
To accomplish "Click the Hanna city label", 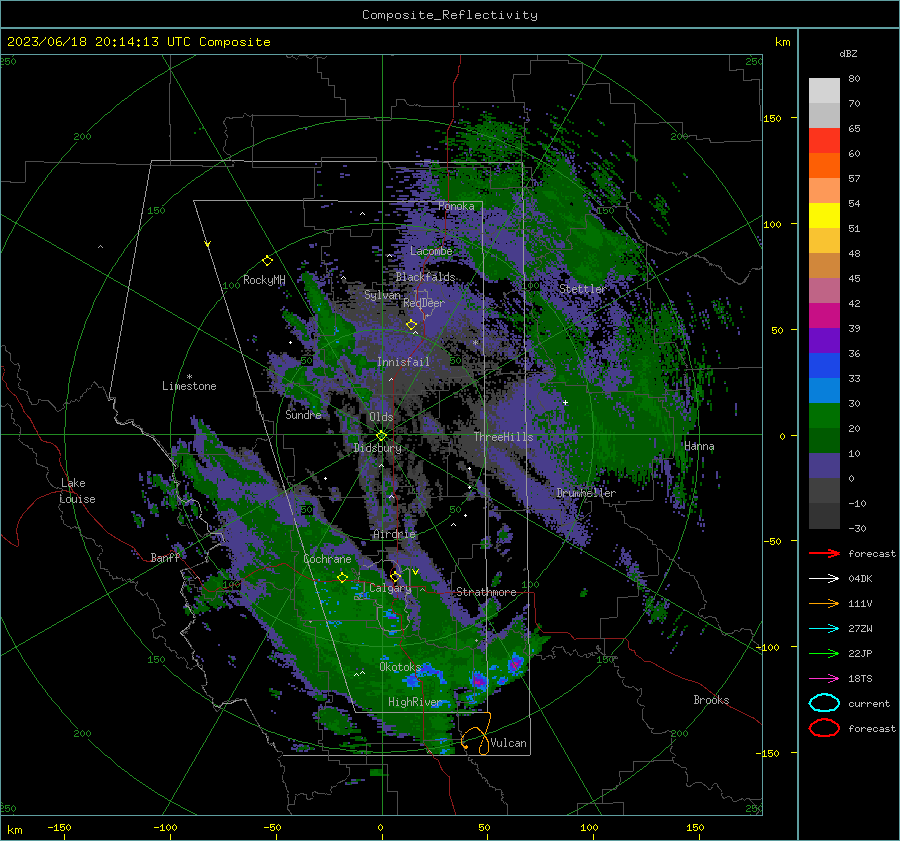I will click(x=699, y=446).
